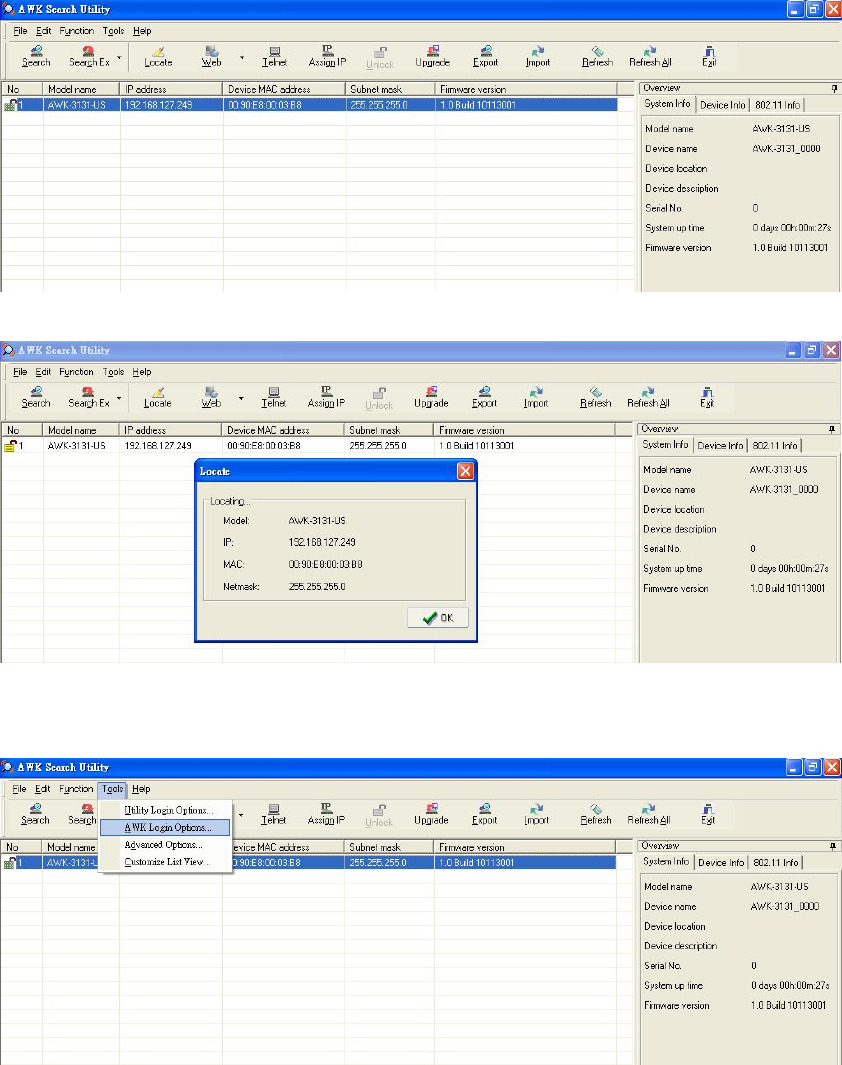Viewport: 842px width, 1065px height.
Task: Click Import icon in the bottom window toolbar
Action: pyautogui.click(x=536, y=814)
